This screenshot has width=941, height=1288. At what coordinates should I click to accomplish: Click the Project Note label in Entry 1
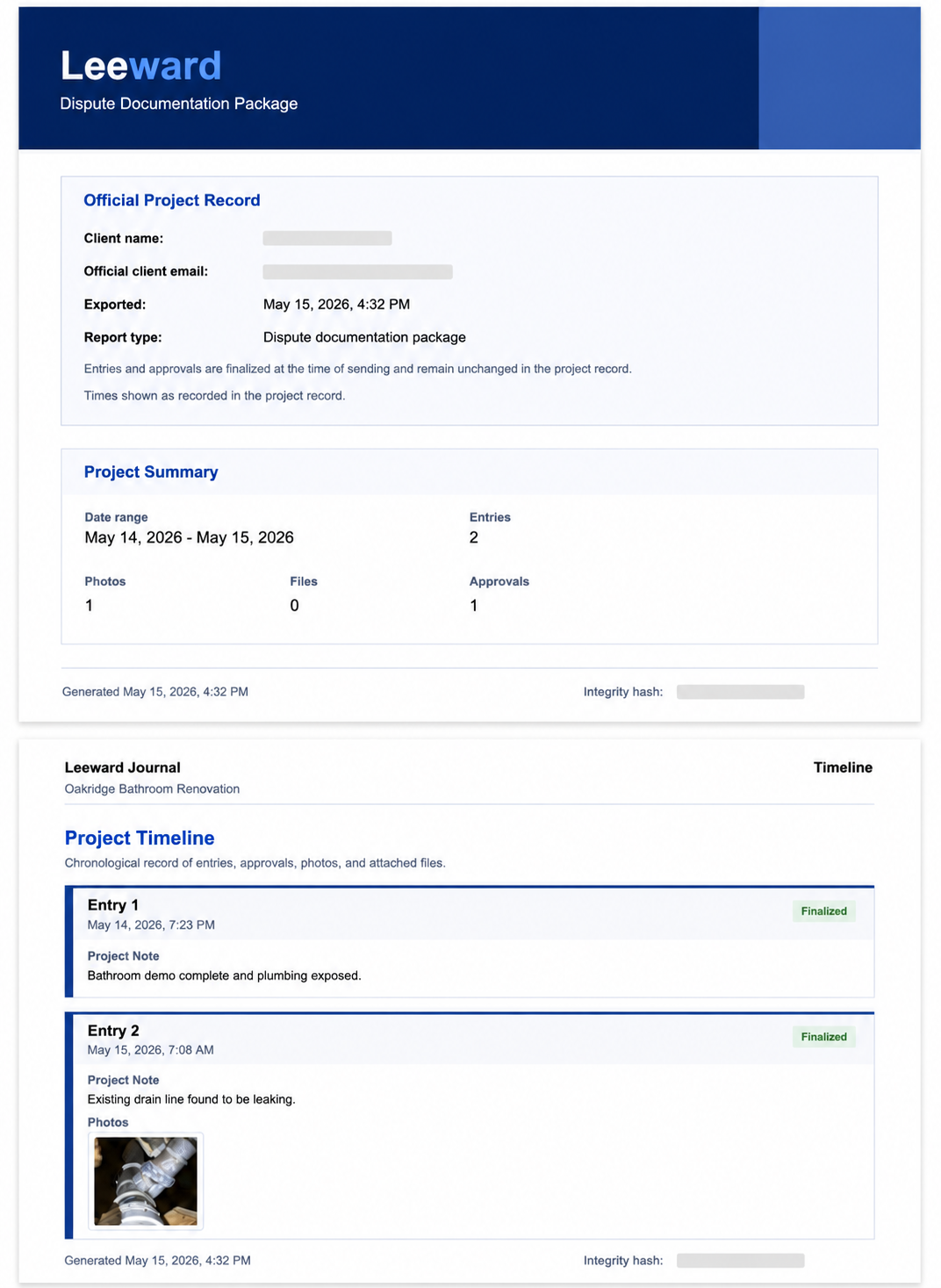click(x=124, y=956)
